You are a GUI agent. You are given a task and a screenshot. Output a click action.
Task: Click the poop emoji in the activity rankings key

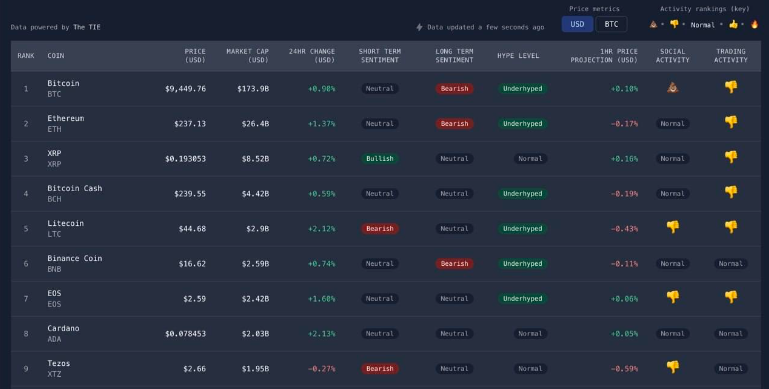[x=653, y=24]
